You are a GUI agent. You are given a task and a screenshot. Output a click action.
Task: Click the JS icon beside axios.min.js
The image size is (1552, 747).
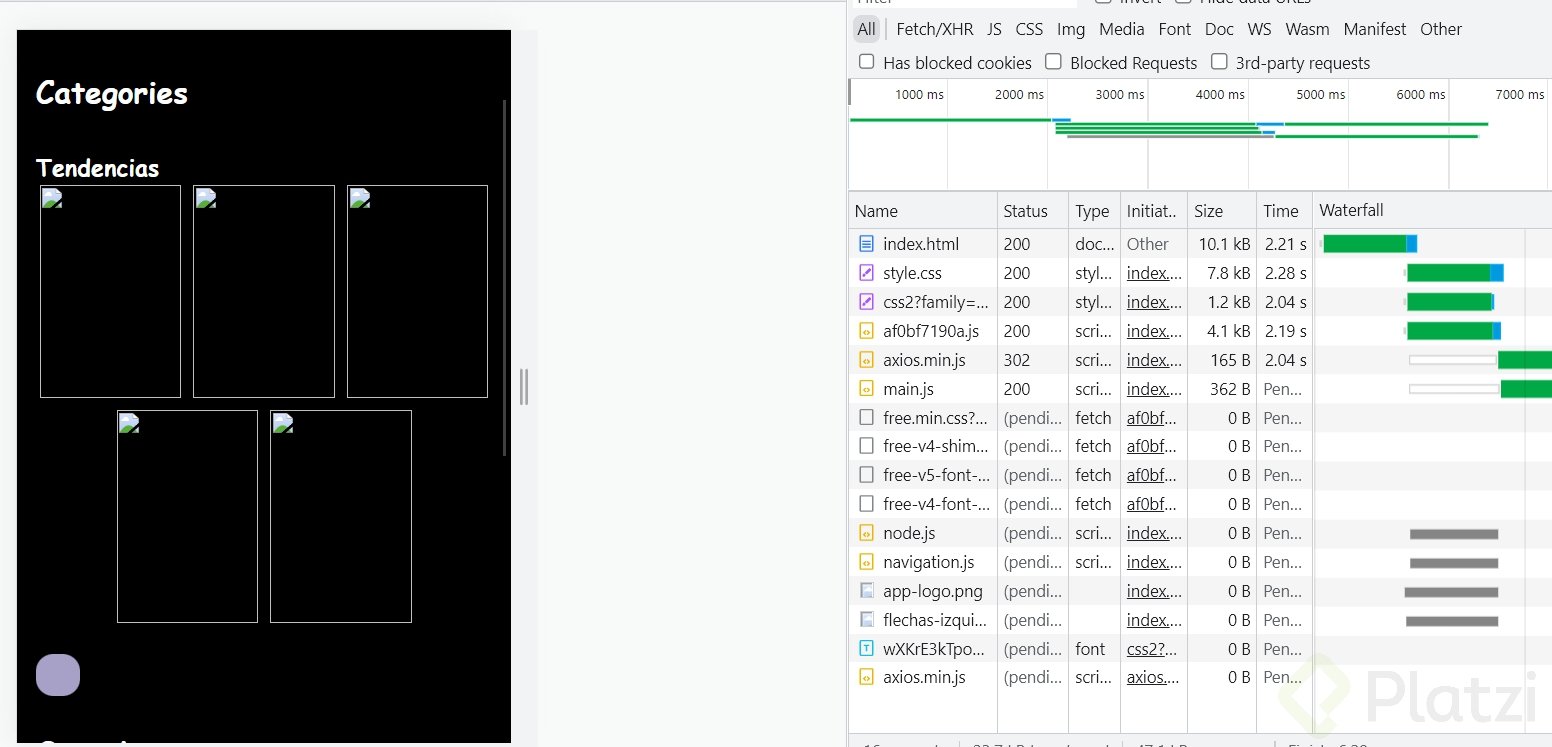point(865,360)
